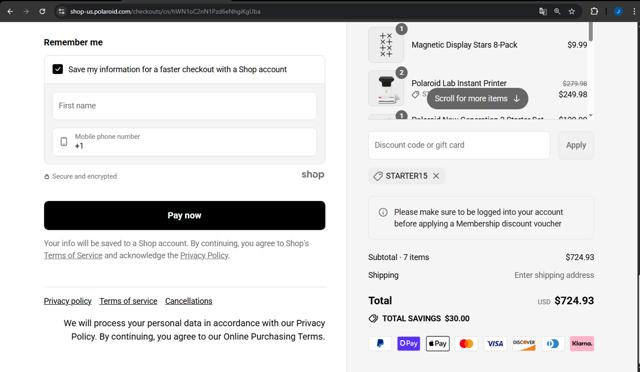640x372 pixels.
Task: Open the browser extensions puzzle icon
Action: 594,11
